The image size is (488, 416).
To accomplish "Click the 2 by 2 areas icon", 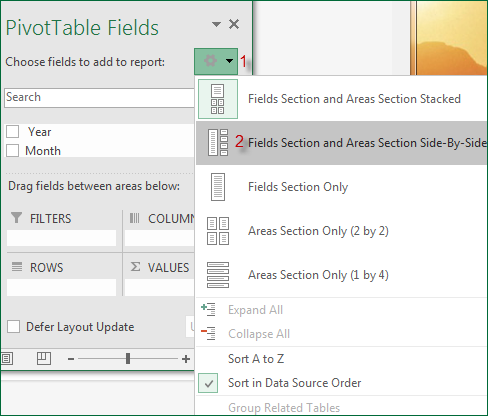I will click(218, 231).
